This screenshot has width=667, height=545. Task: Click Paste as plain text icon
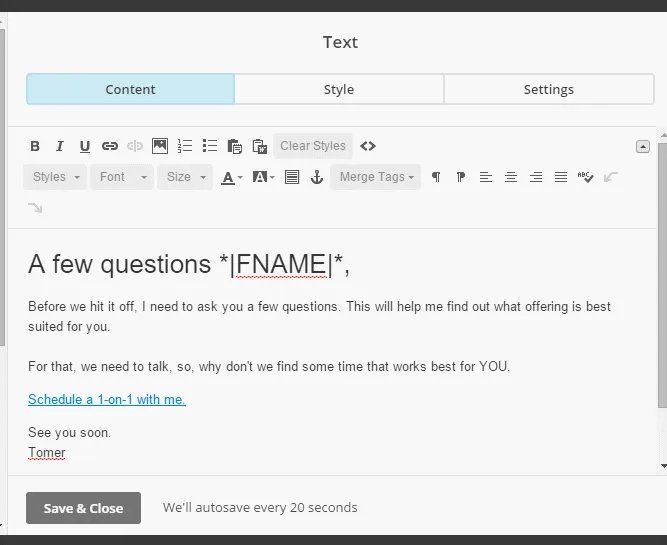point(234,146)
